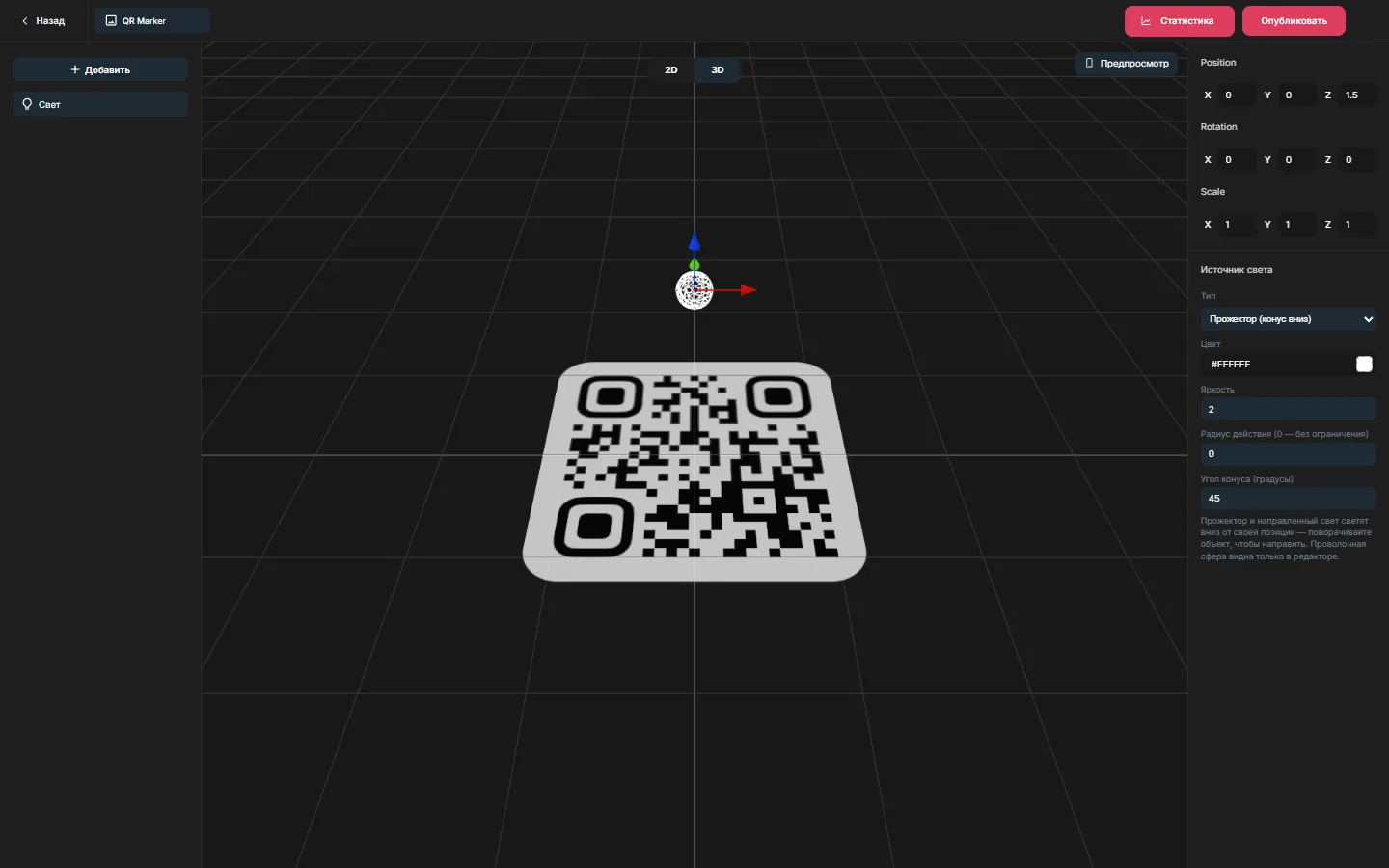The height and width of the screenshot is (868, 1389).
Task: Click the green Y-axis gizmo handle
Action: [694, 265]
